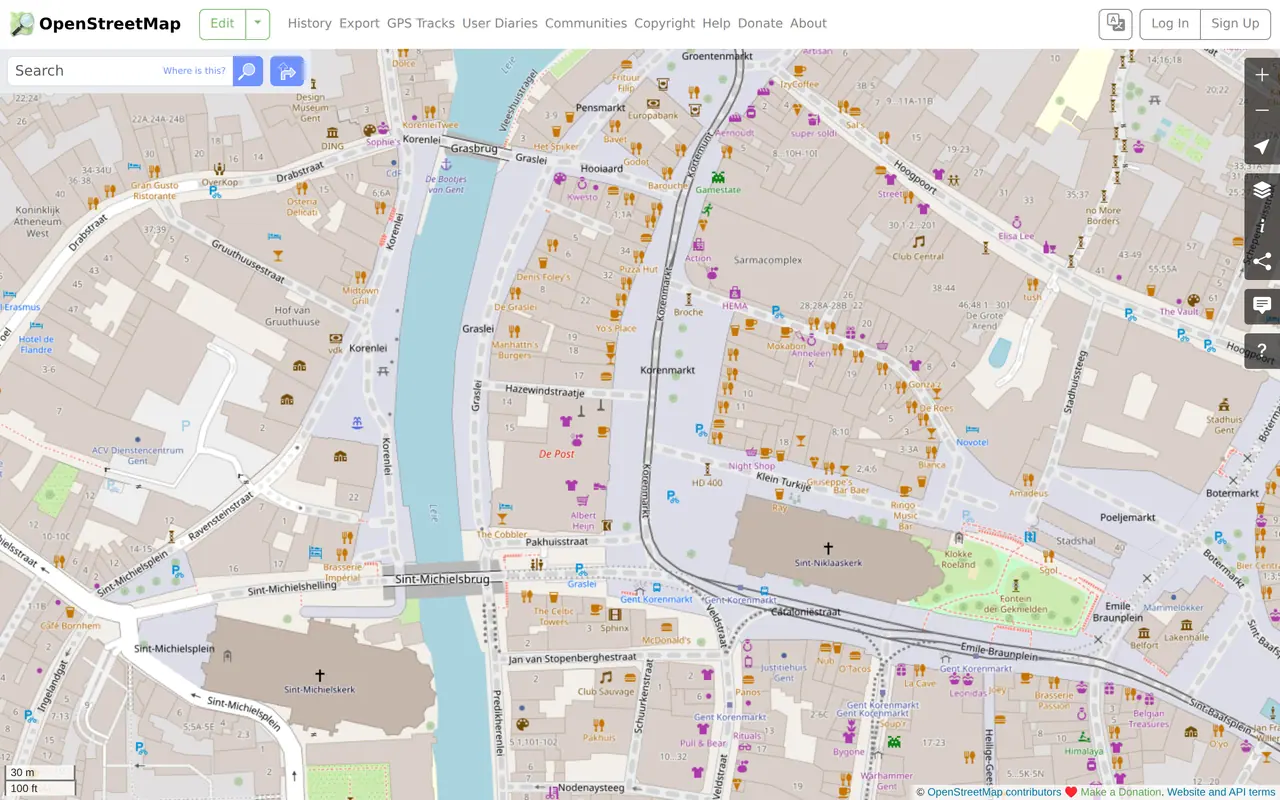The width and height of the screenshot is (1280, 800).
Task: Open the About page
Action: tap(808, 24)
